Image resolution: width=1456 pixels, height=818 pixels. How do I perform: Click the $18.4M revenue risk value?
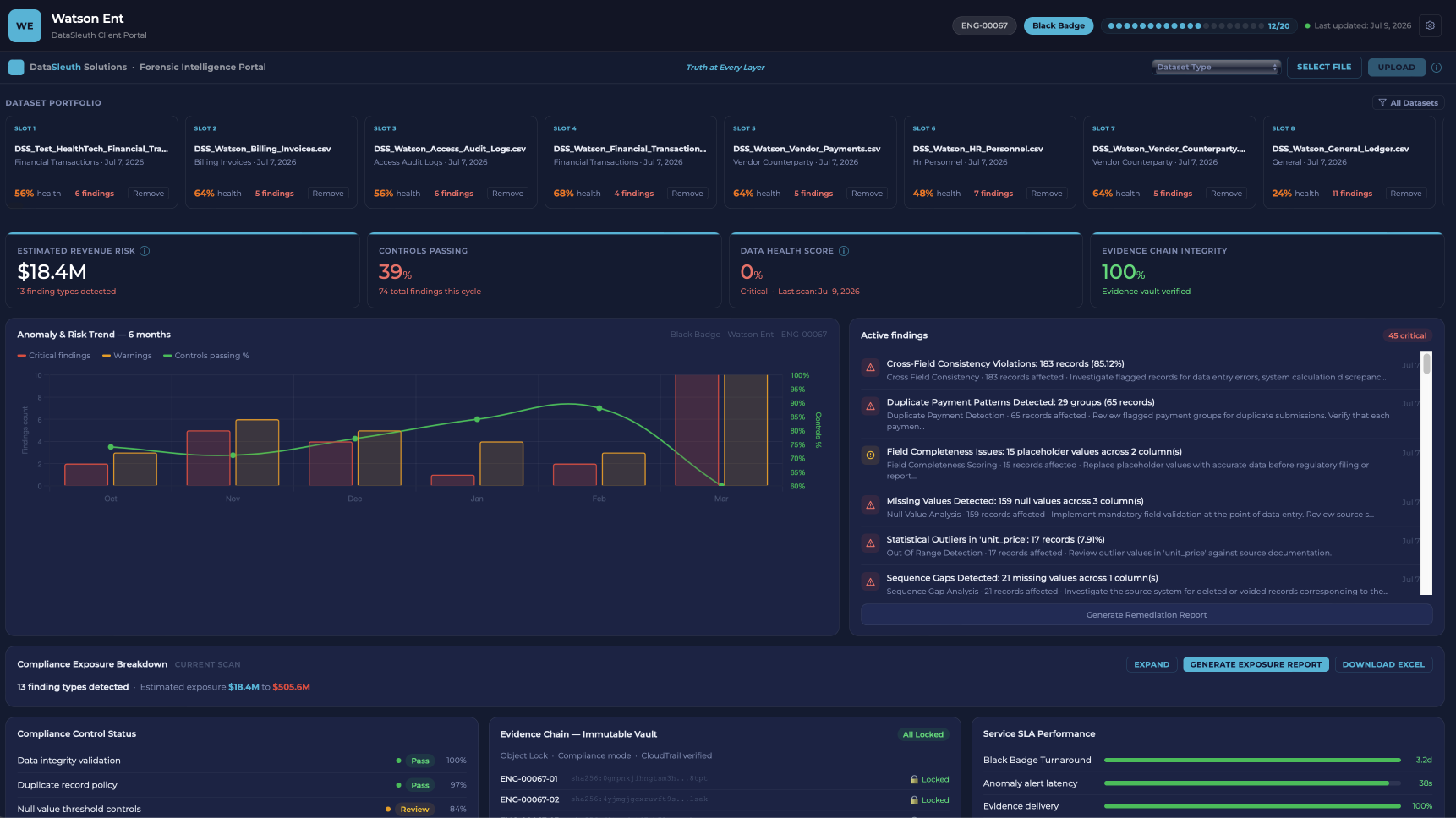52,272
